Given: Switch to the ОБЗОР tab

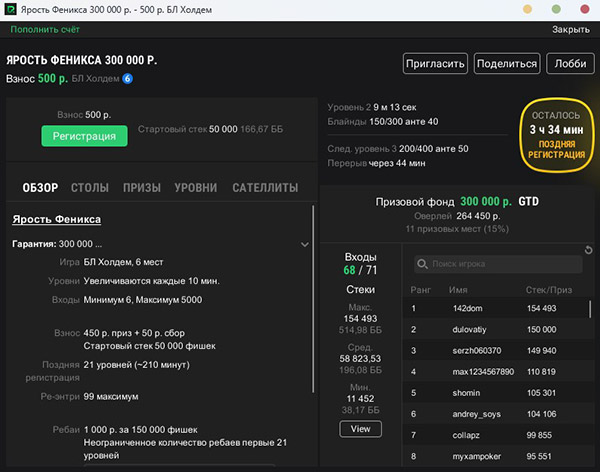Looking at the screenshot, I should pyautogui.click(x=40, y=188).
